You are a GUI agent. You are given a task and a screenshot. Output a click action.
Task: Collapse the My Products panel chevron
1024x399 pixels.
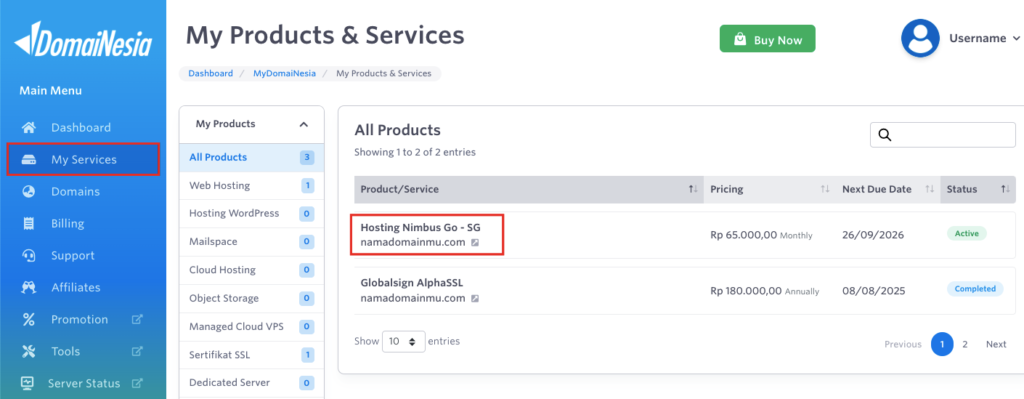(303, 124)
